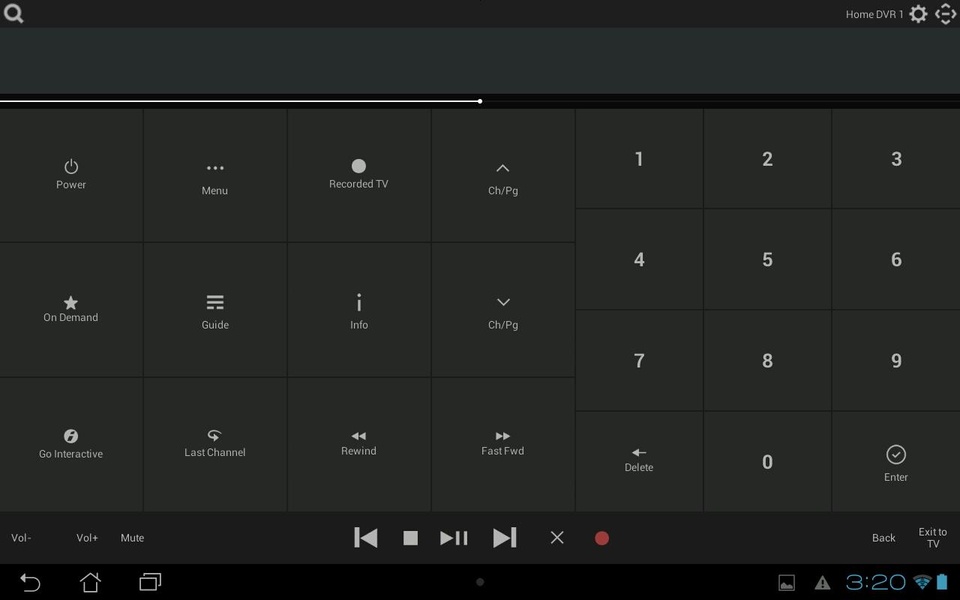Image resolution: width=960 pixels, height=600 pixels.
Task: Tap the remote layout icon beside gear
Action: click(x=945, y=14)
